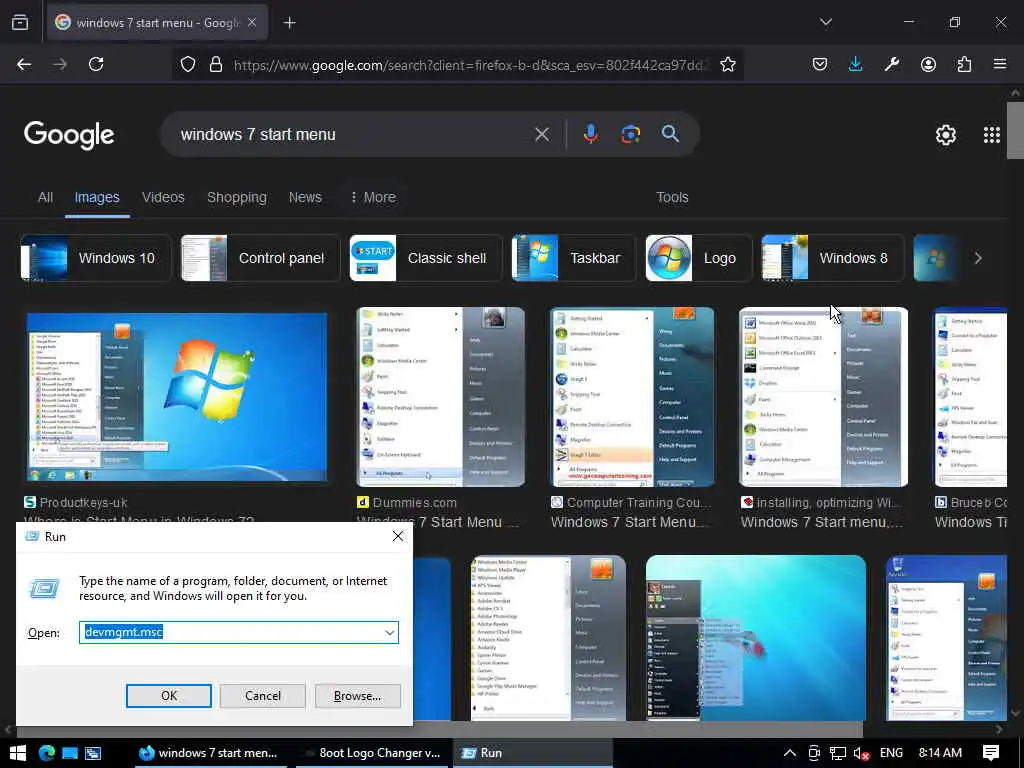This screenshot has width=1024, height=768.
Task: Close the windows 7 start menu tab
Action: point(252,22)
